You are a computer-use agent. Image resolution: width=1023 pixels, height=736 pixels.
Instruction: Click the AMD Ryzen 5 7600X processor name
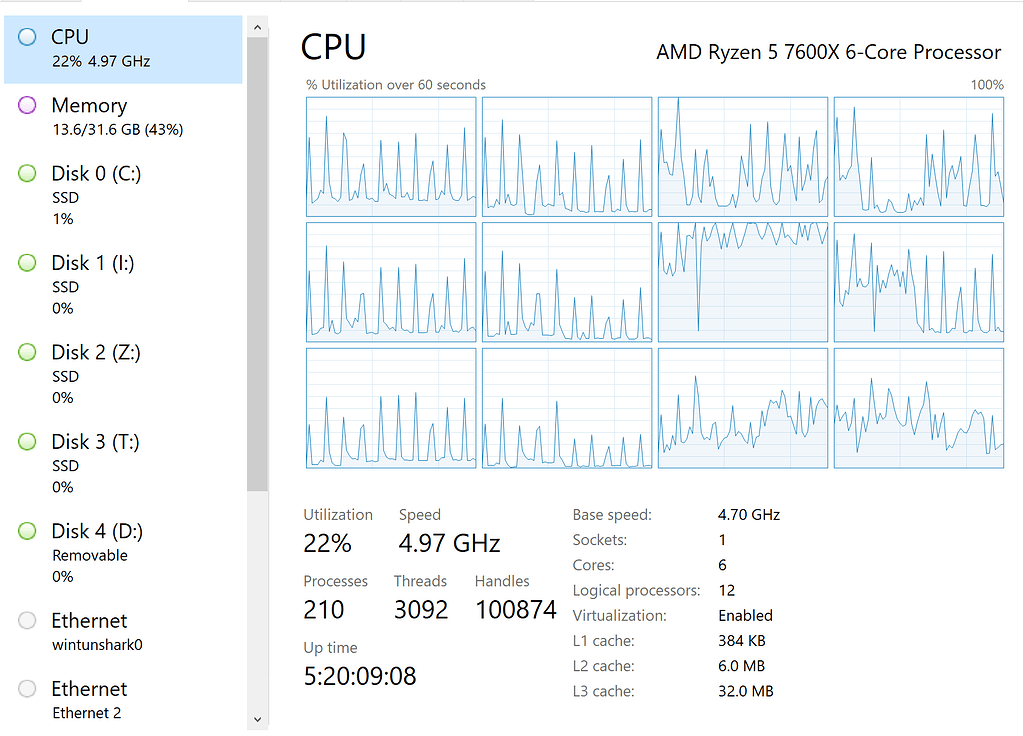click(x=828, y=53)
